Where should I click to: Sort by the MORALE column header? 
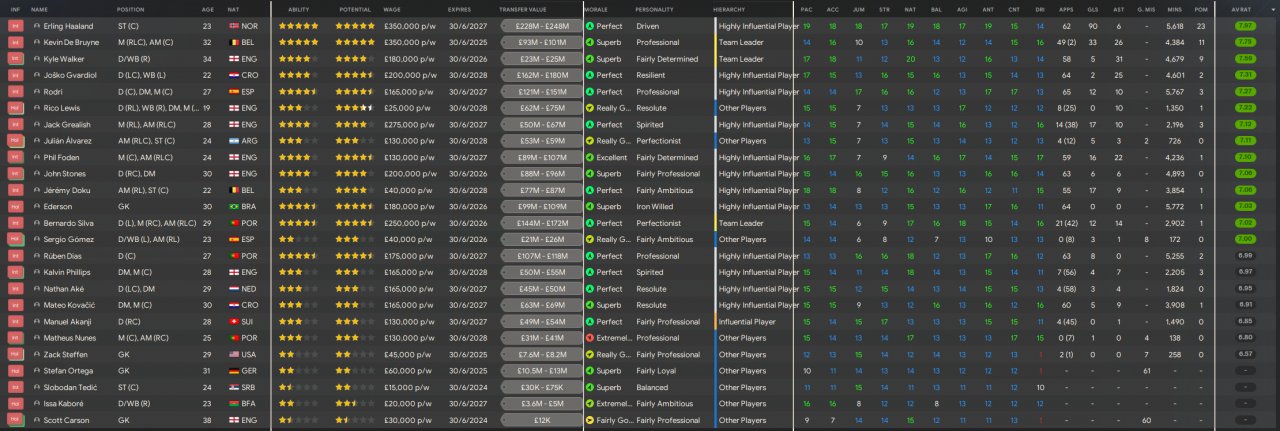(x=595, y=8)
